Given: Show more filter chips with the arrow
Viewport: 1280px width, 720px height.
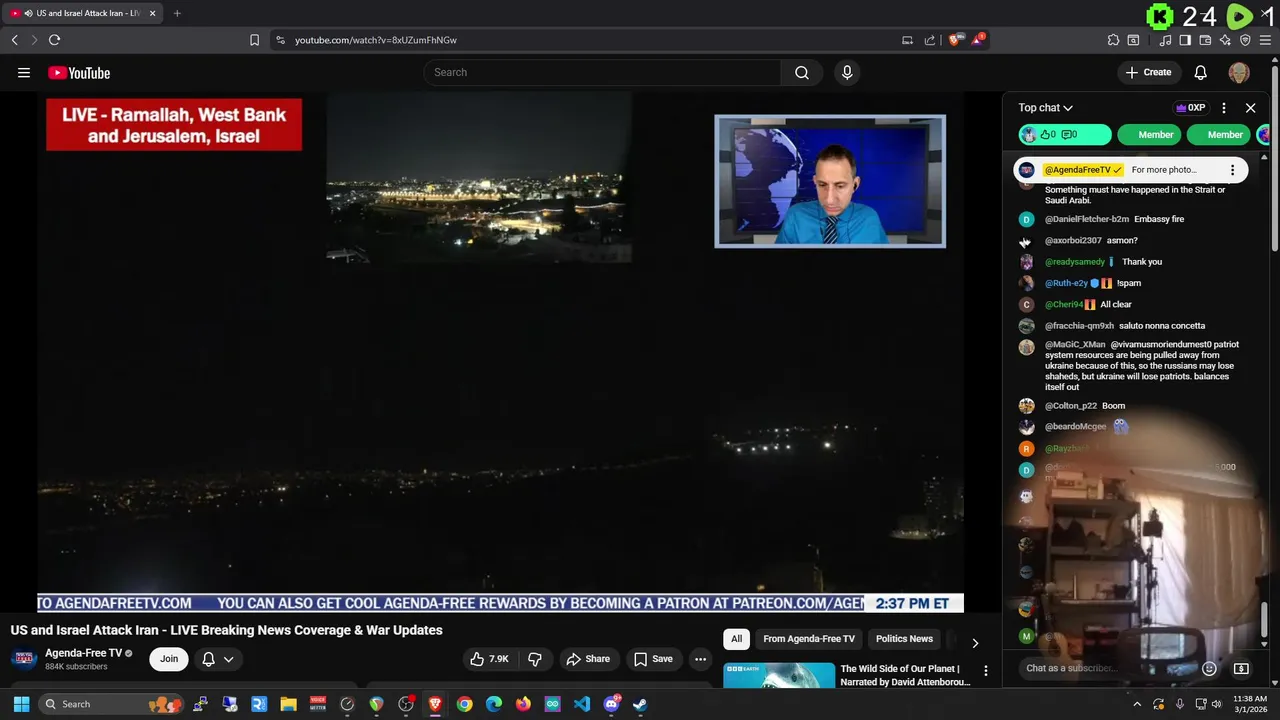Looking at the screenshot, I should click(975, 642).
